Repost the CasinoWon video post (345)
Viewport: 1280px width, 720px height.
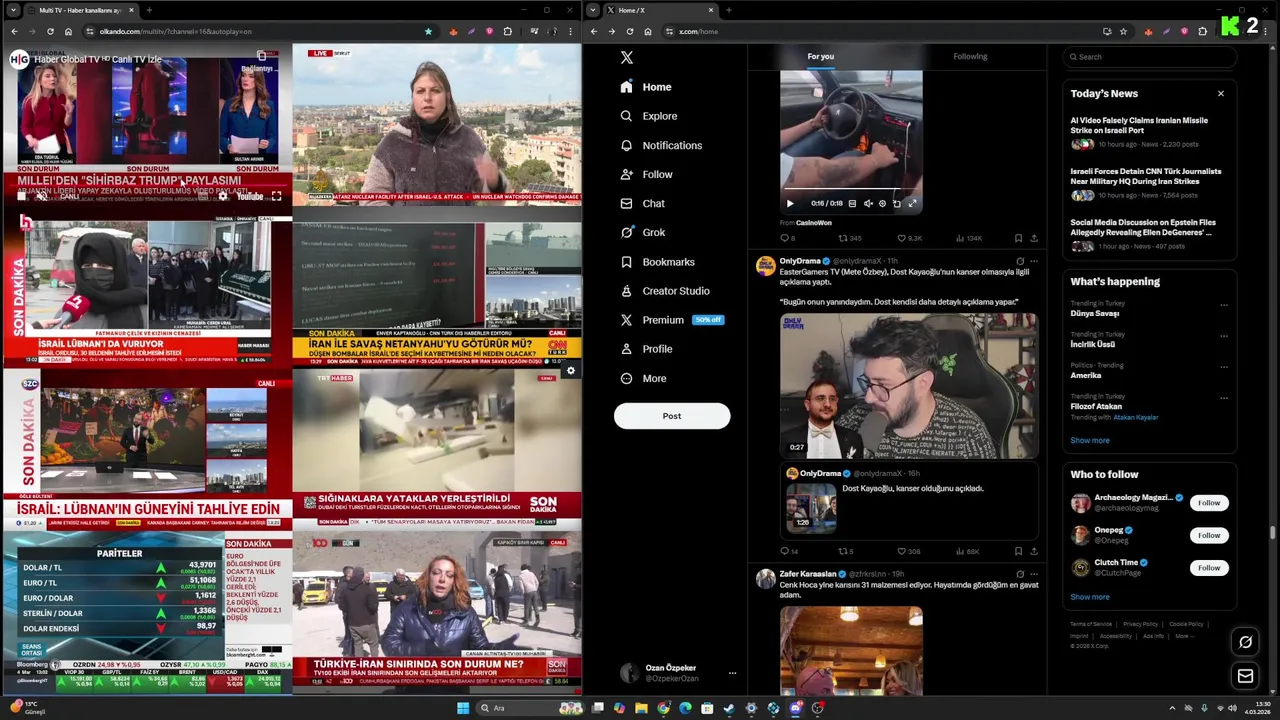(850, 238)
